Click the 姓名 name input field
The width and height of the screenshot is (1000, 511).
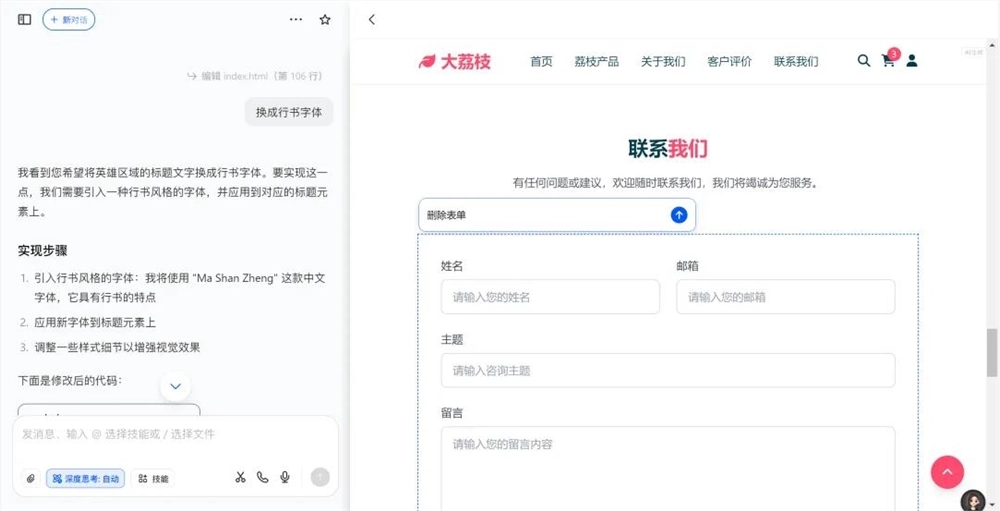pos(550,297)
